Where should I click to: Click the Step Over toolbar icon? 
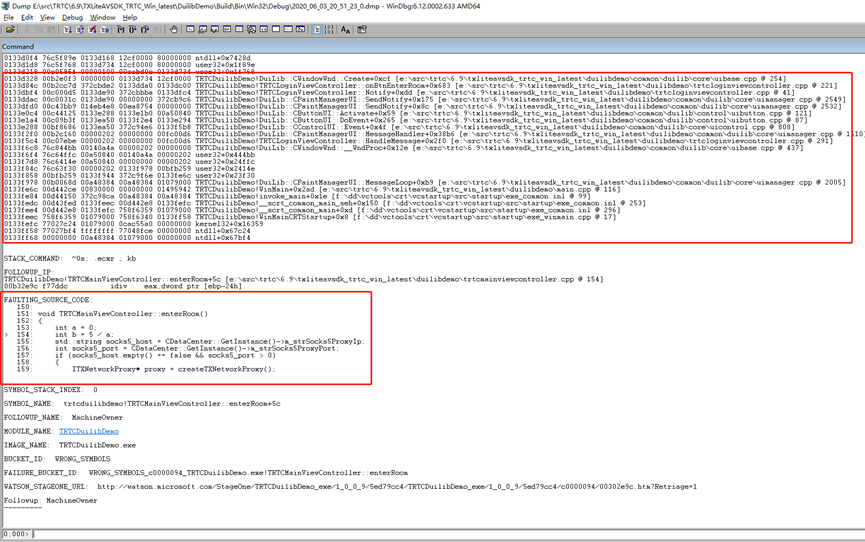click(x=132, y=29)
